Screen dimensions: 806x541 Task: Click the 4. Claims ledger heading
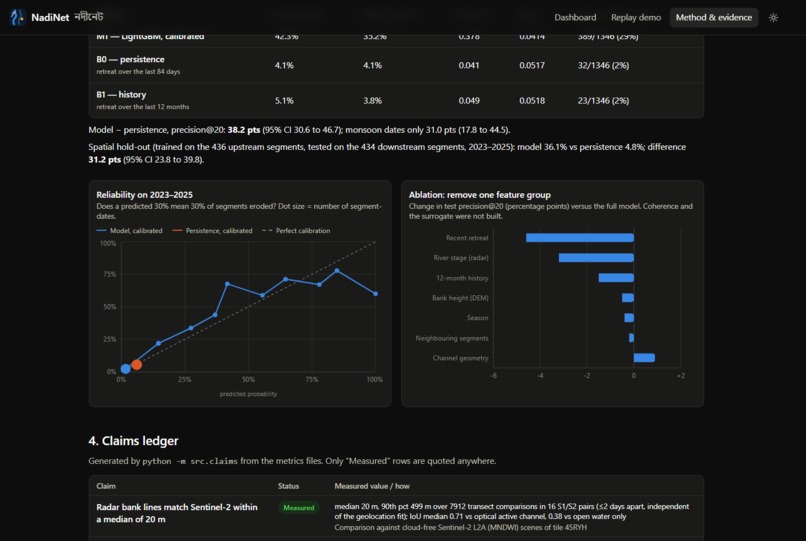[133, 441]
